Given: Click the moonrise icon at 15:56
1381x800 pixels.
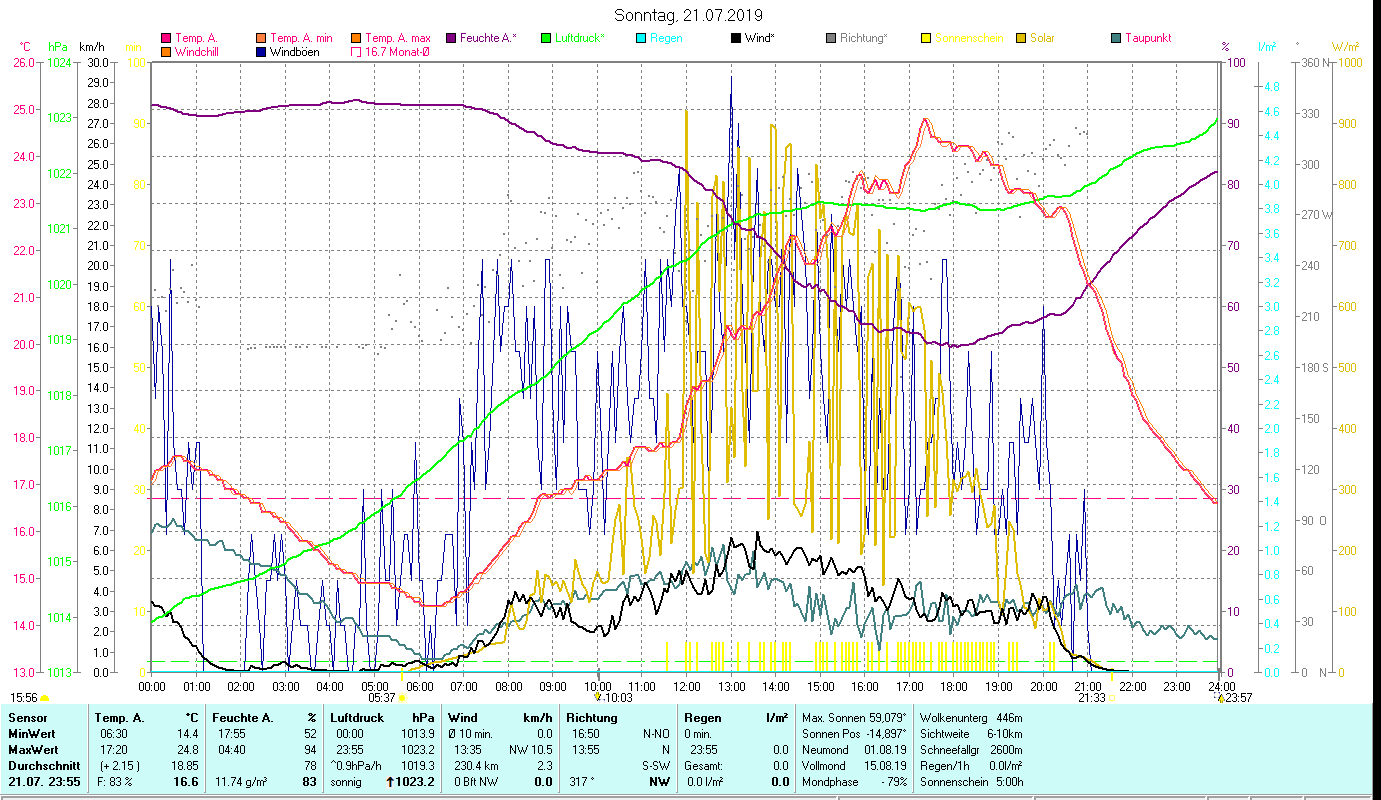Looking at the screenshot, I should click(x=44, y=698).
